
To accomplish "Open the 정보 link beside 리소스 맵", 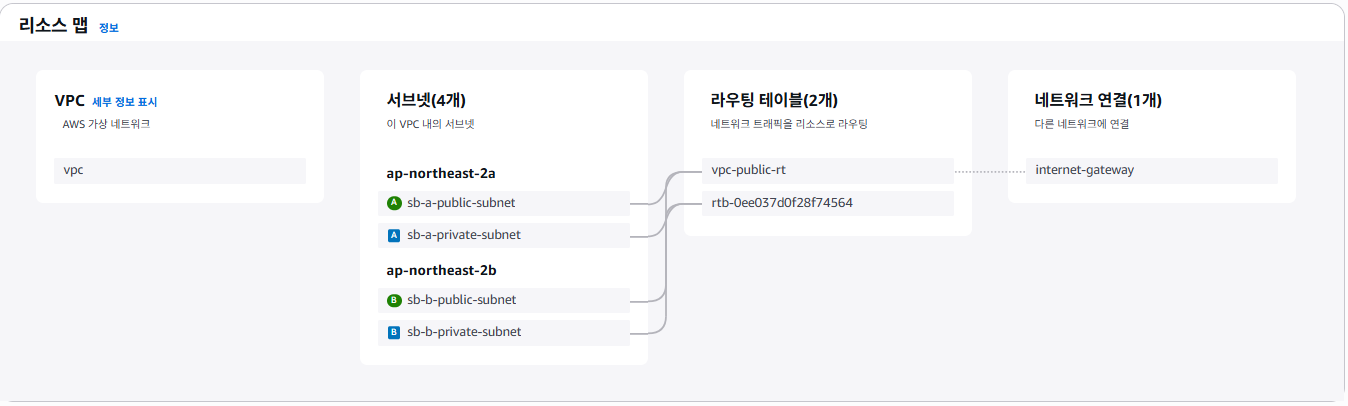I will 109,28.
